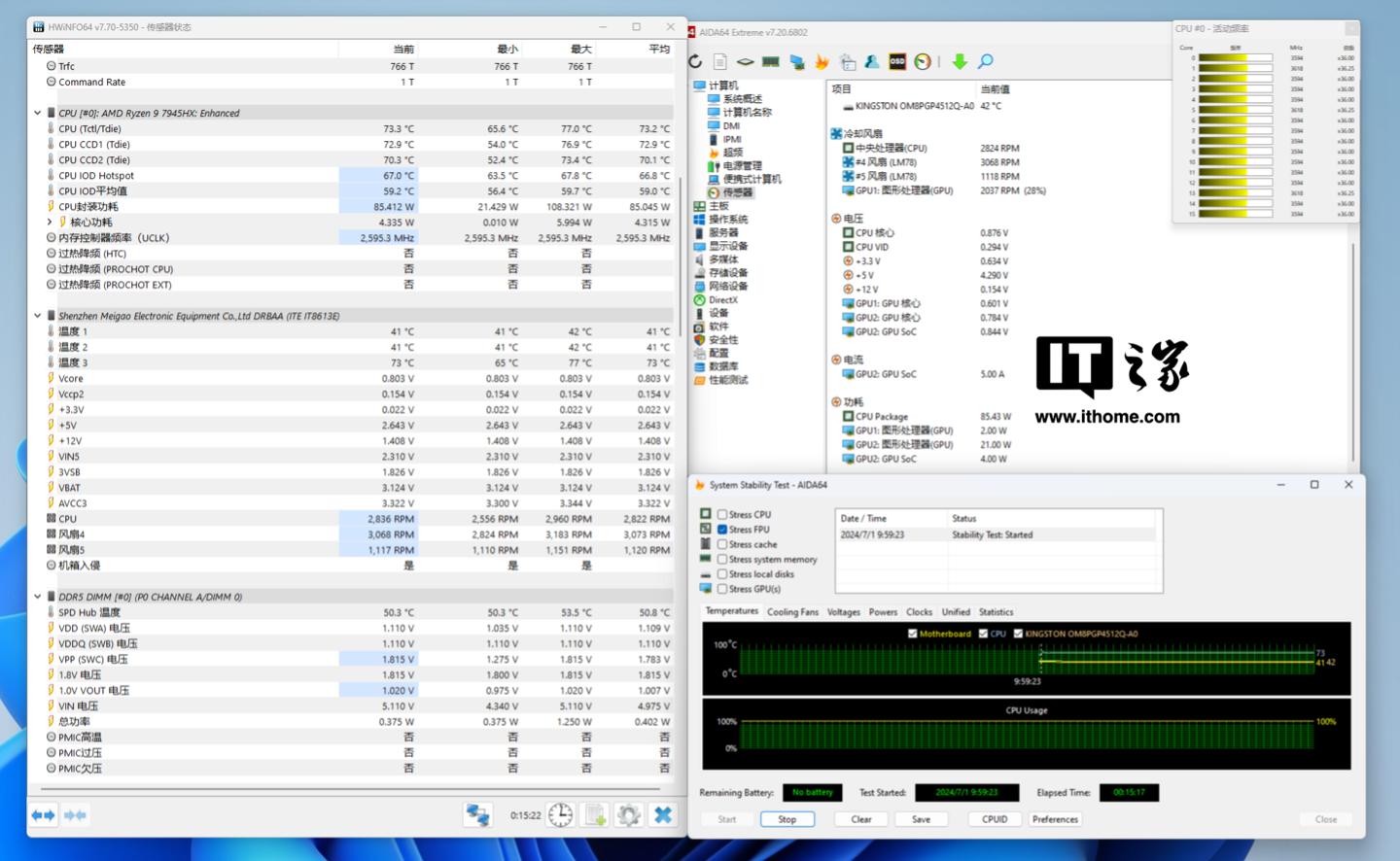This screenshot has width=1400, height=861.
Task: Uncheck the Stress FPU checkbox
Action: (x=722, y=530)
